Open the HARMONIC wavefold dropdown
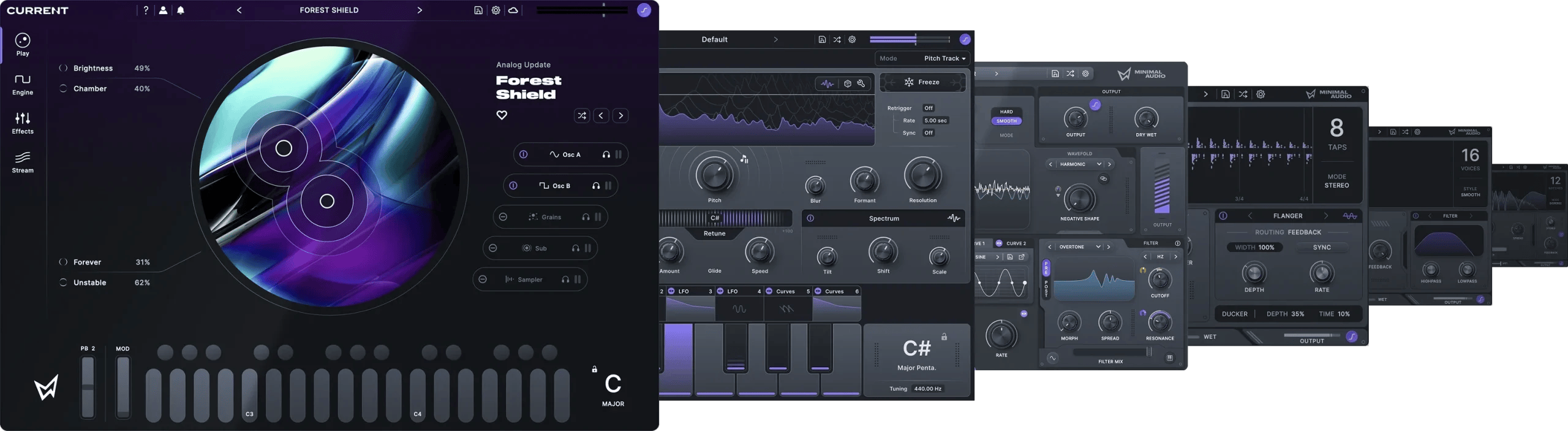This screenshot has height=431, width=1568. tap(1080, 164)
